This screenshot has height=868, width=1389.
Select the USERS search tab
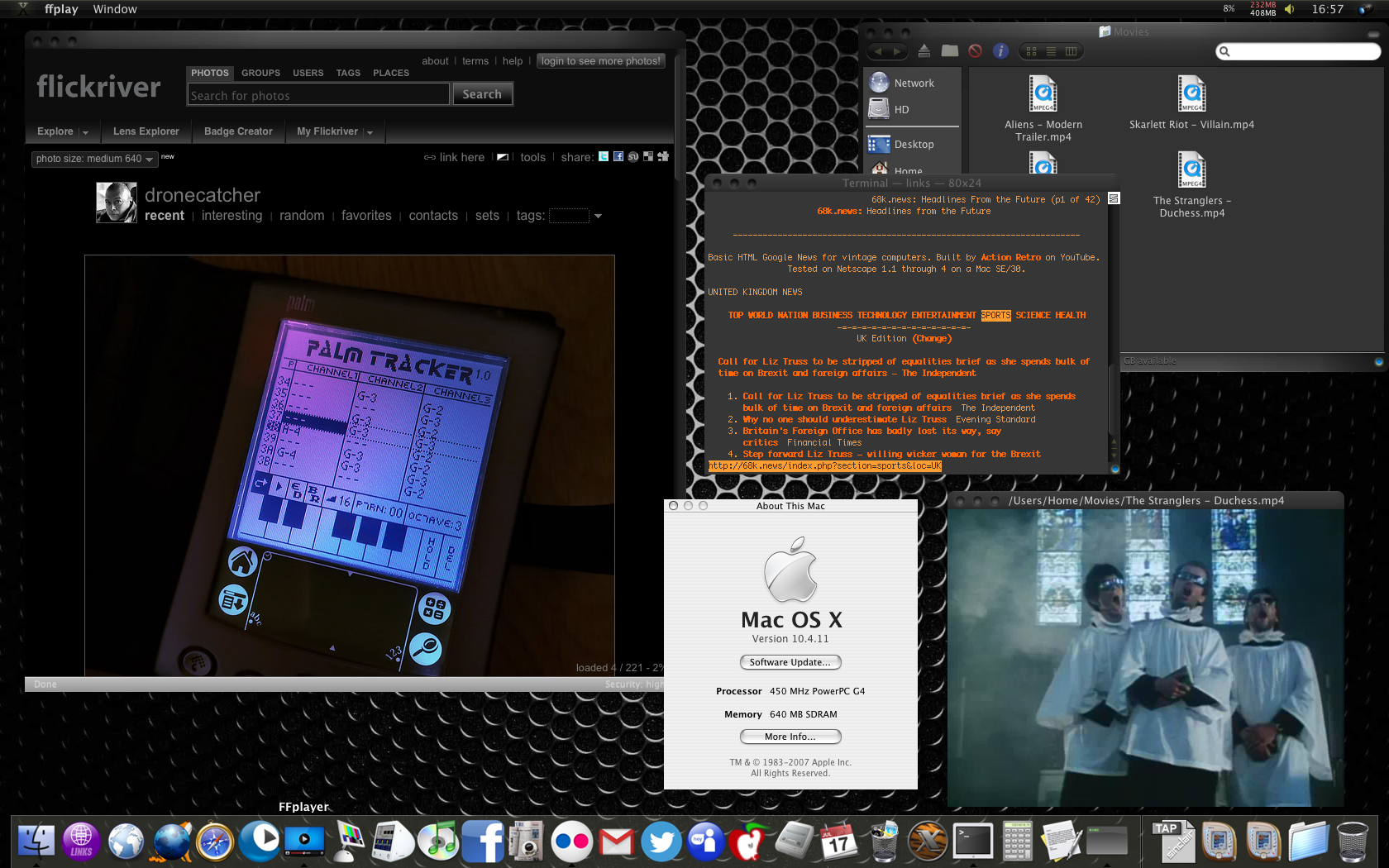308,73
